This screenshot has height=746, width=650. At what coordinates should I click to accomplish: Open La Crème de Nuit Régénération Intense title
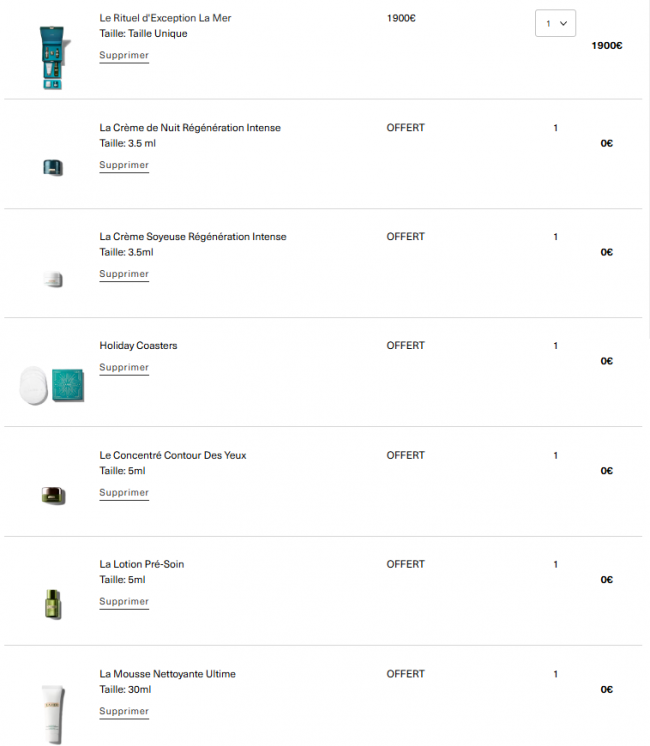click(190, 128)
